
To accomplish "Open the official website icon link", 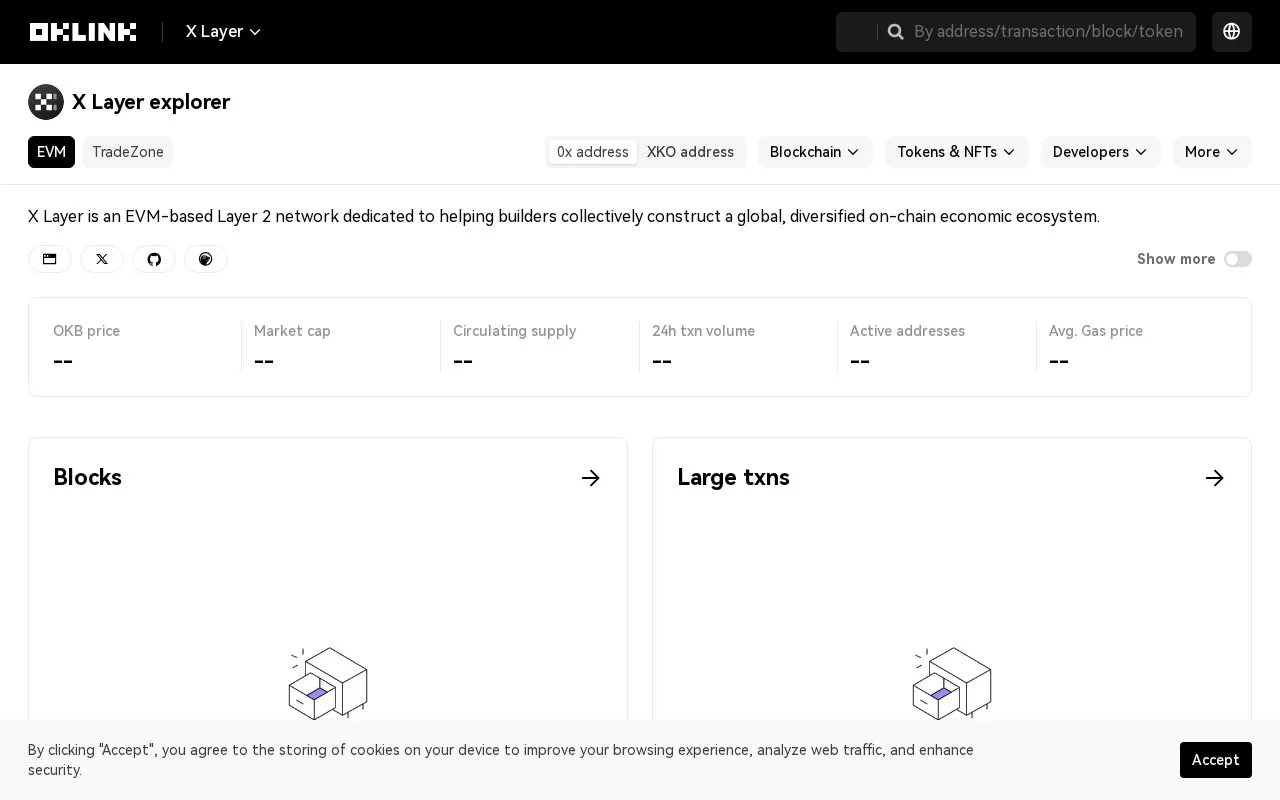I will pyautogui.click(x=50, y=259).
